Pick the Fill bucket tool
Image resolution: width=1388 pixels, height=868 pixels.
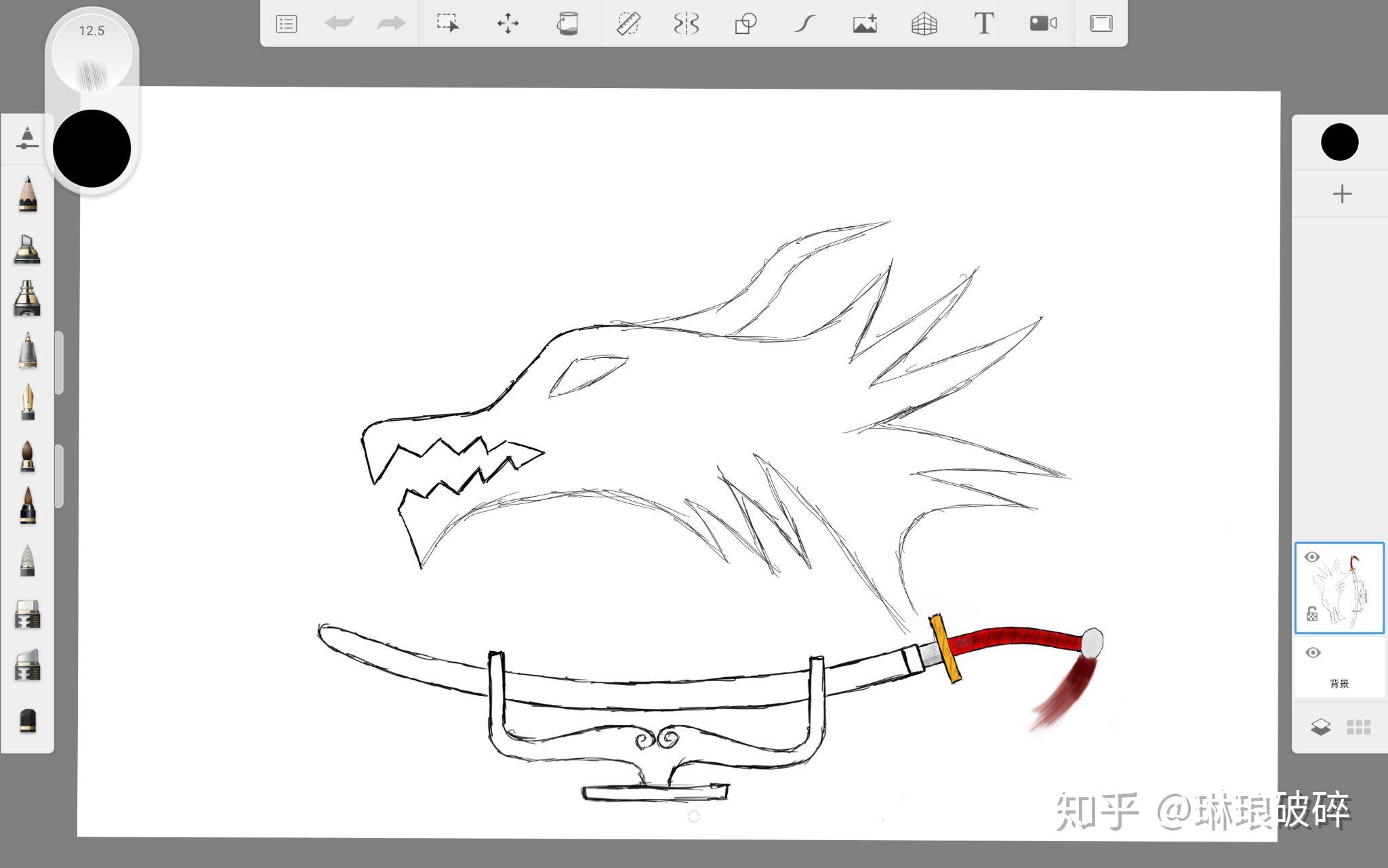(567, 24)
